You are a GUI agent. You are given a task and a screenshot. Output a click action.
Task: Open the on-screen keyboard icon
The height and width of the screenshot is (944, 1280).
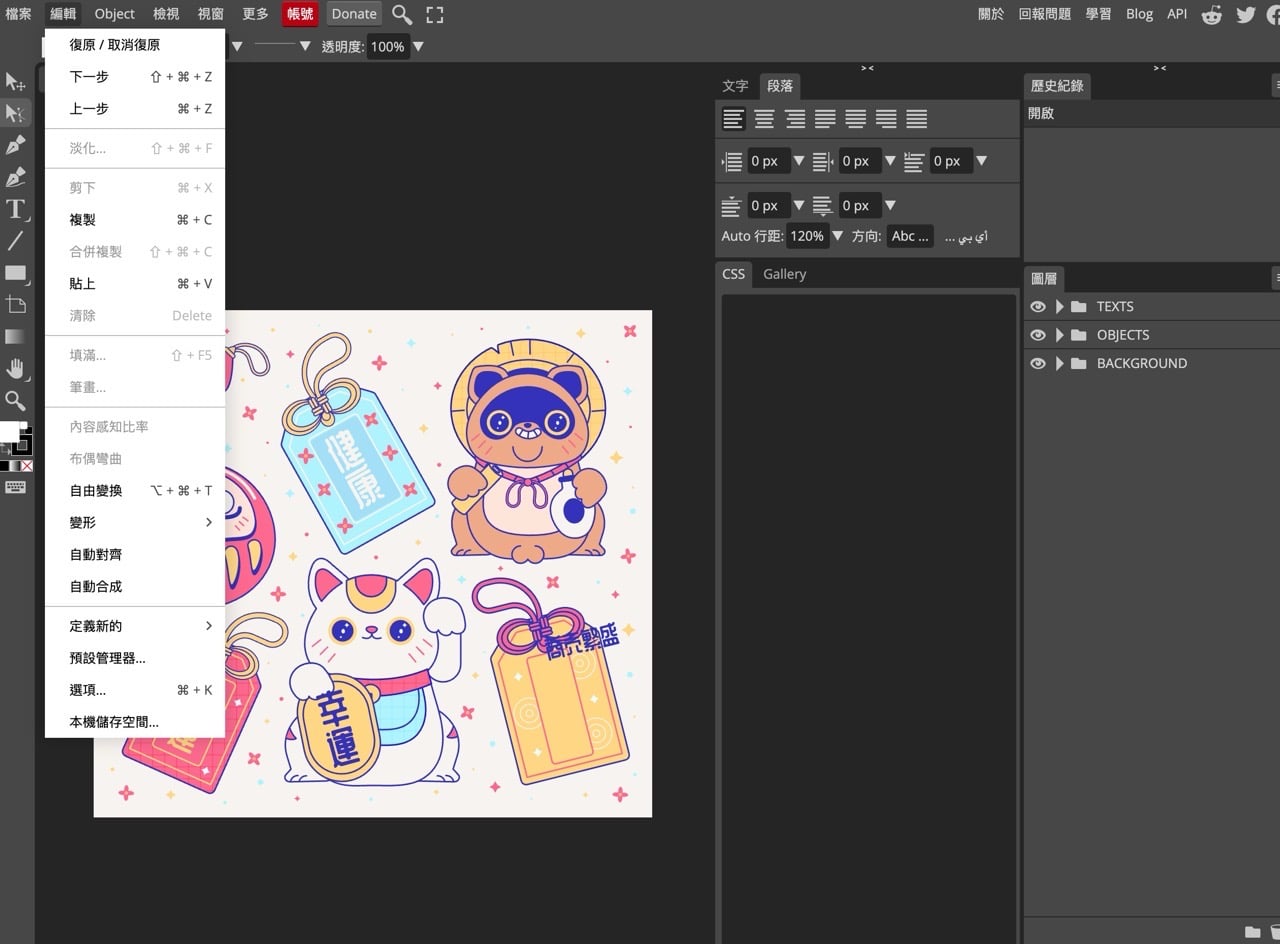(16, 487)
